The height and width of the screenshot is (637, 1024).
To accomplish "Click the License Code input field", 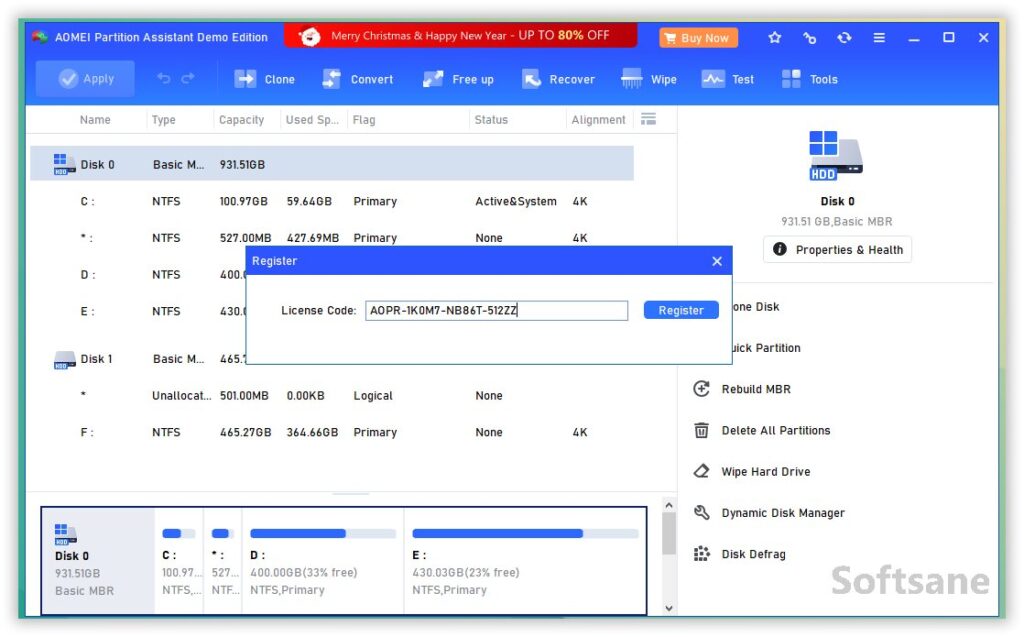I will [496, 310].
